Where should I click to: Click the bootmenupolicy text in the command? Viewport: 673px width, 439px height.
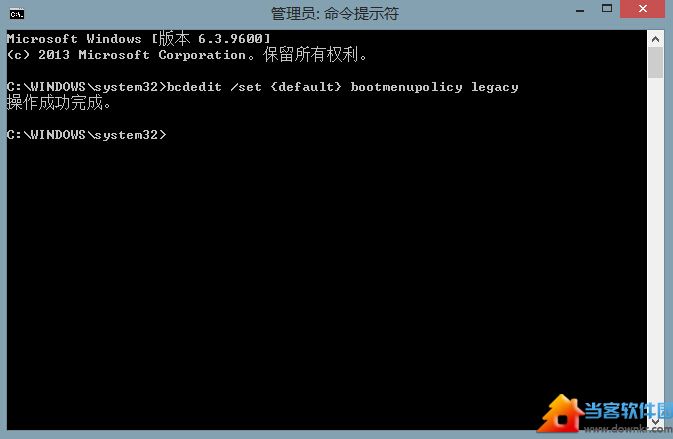406,87
